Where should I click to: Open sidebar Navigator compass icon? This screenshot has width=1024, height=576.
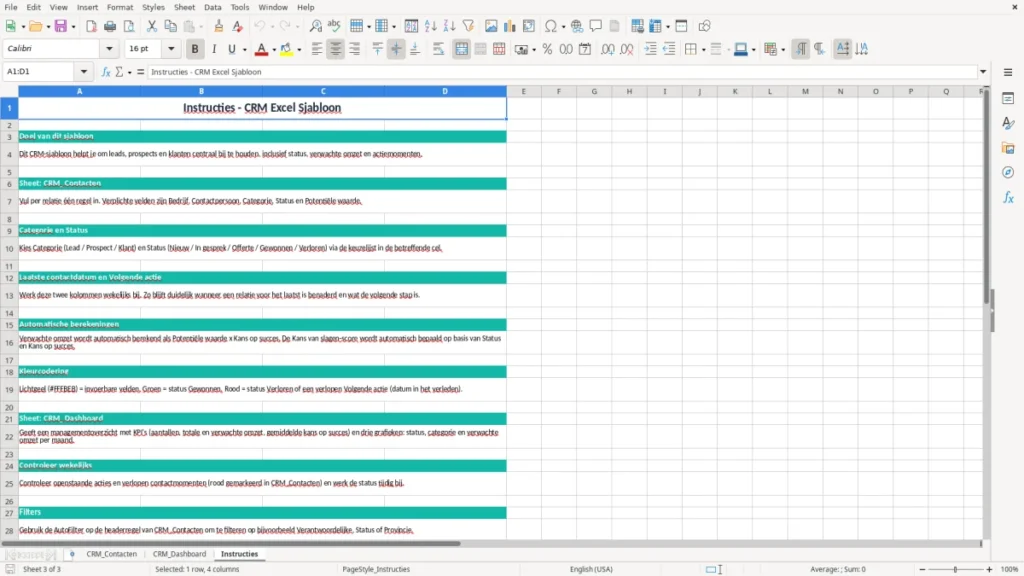tap(1008, 172)
